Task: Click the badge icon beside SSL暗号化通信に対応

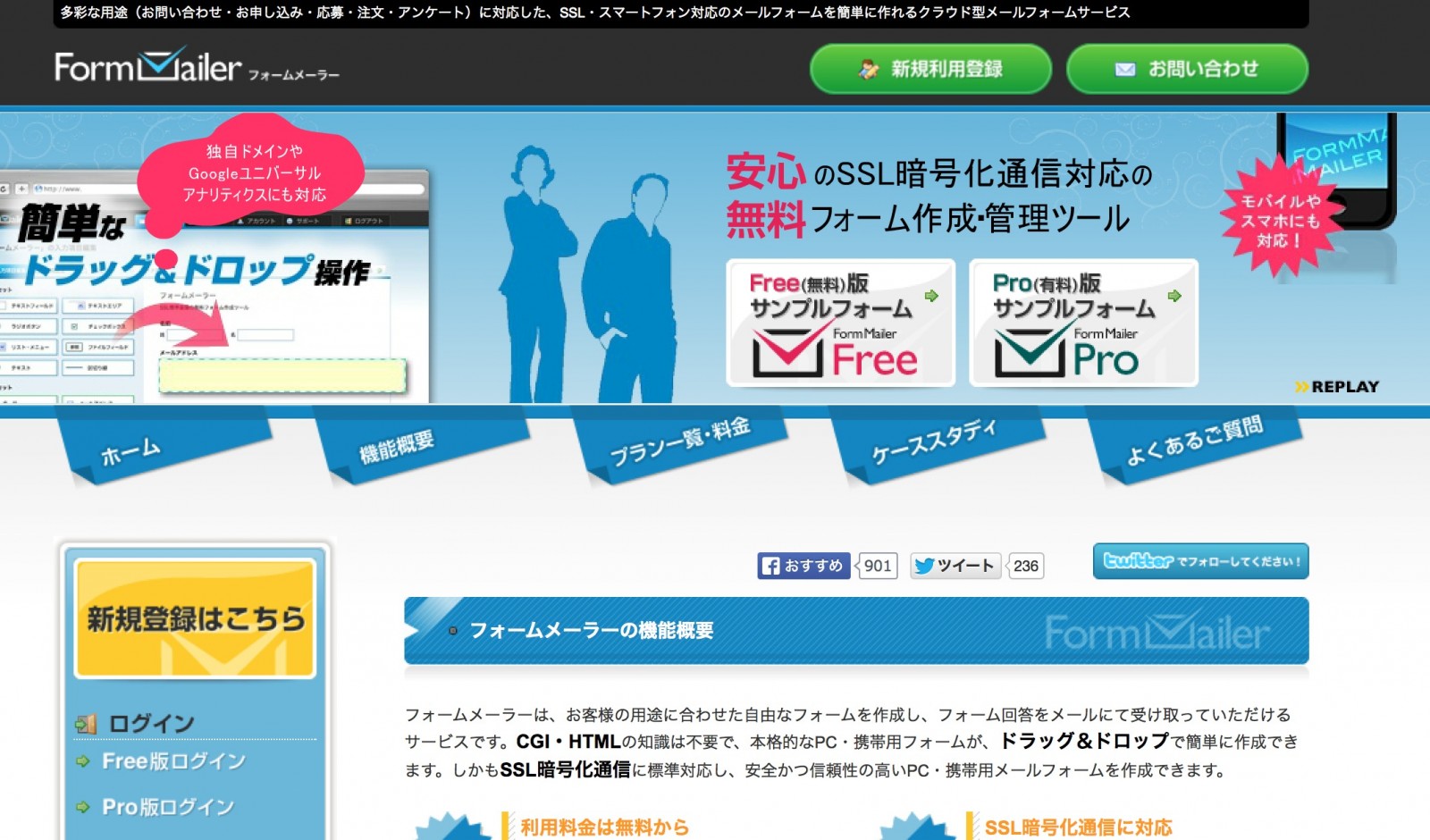Action: pyautogui.click(x=918, y=826)
